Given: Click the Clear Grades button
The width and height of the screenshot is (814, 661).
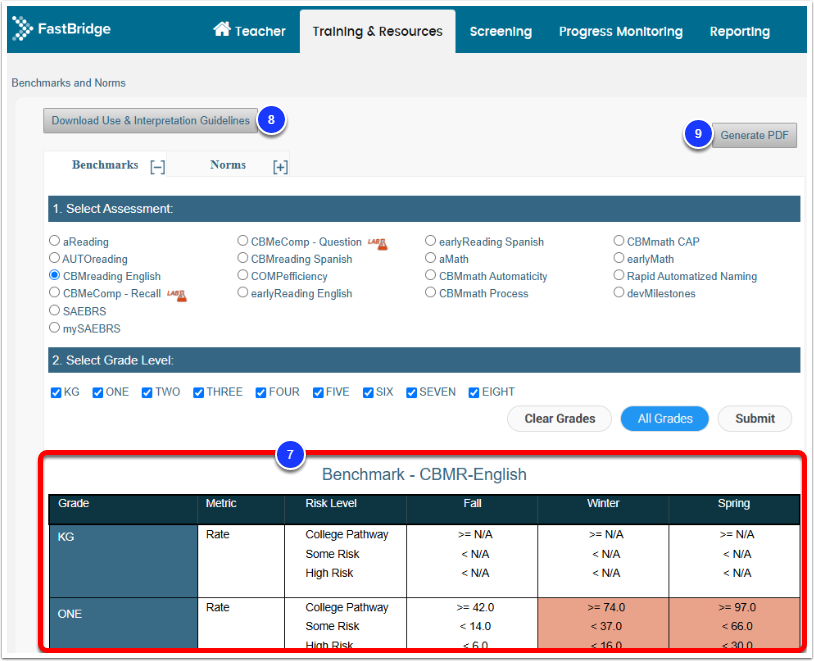Looking at the screenshot, I should click(560, 419).
